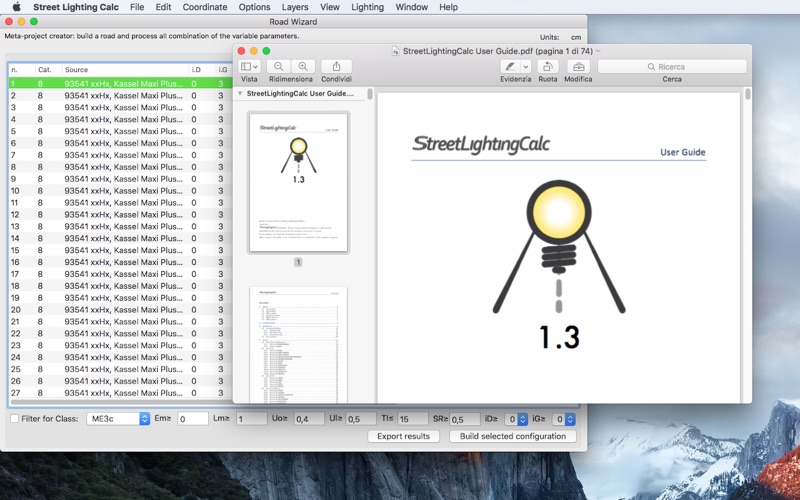The image size is (800, 500).
Task: Open the View menu
Action: [330, 7]
